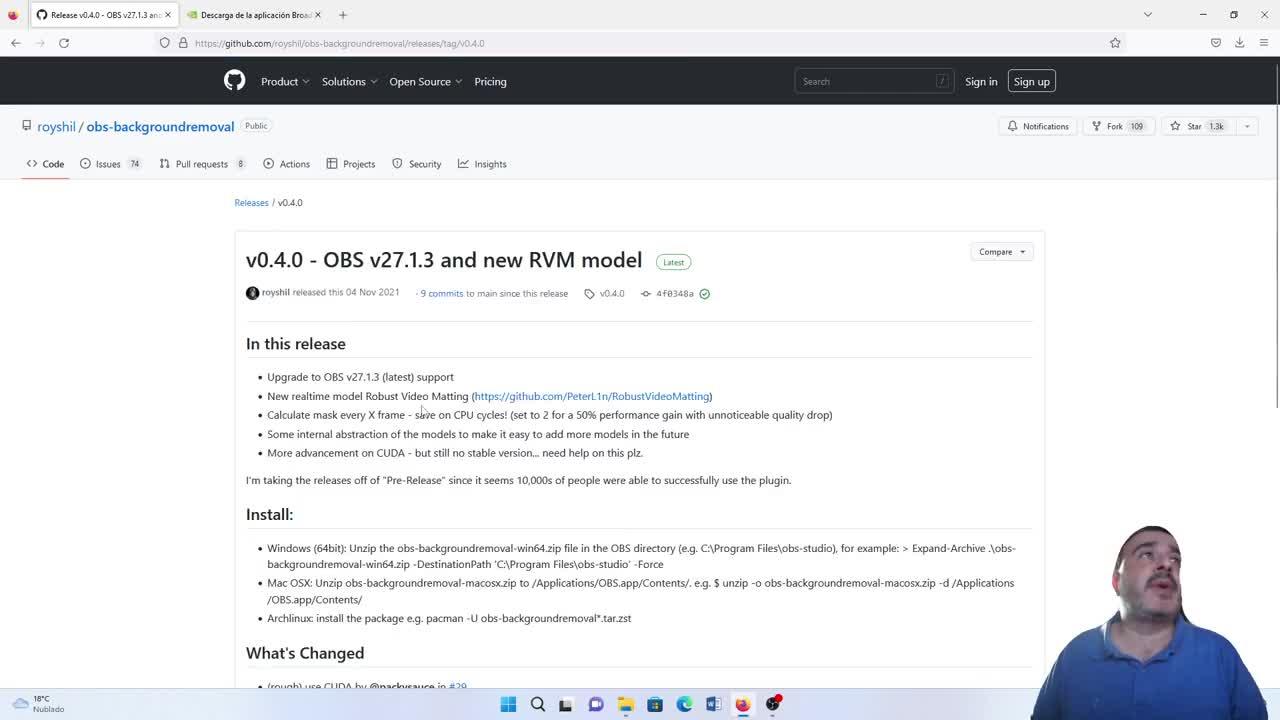Go to Releases in the breadcrumb
The image size is (1280, 720).
click(251, 203)
